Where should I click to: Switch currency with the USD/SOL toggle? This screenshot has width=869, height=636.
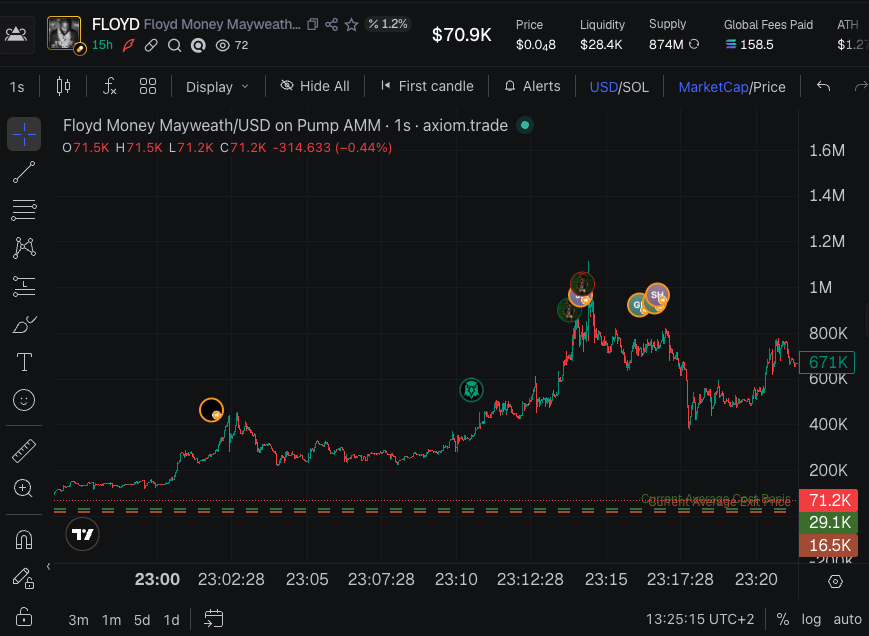[x=619, y=87]
